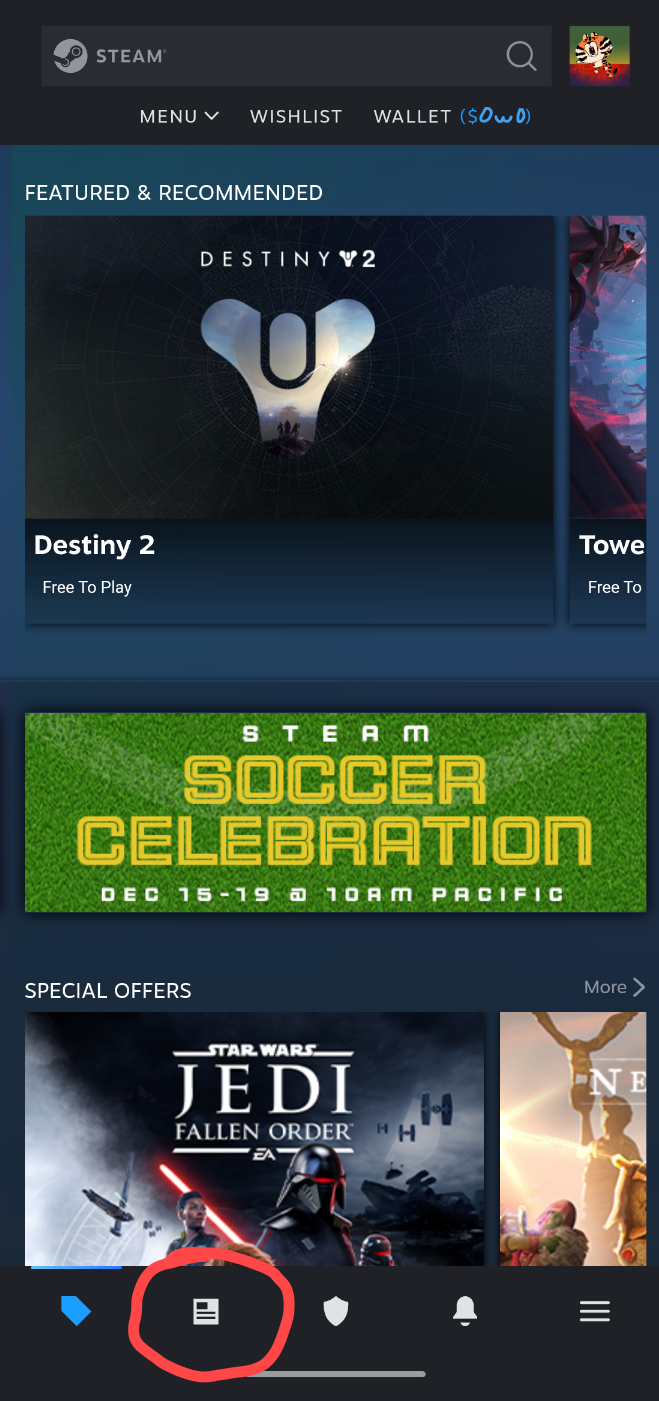The width and height of the screenshot is (659, 1401).
Task: Open the second special offer thumbnail
Action: tap(573, 1139)
